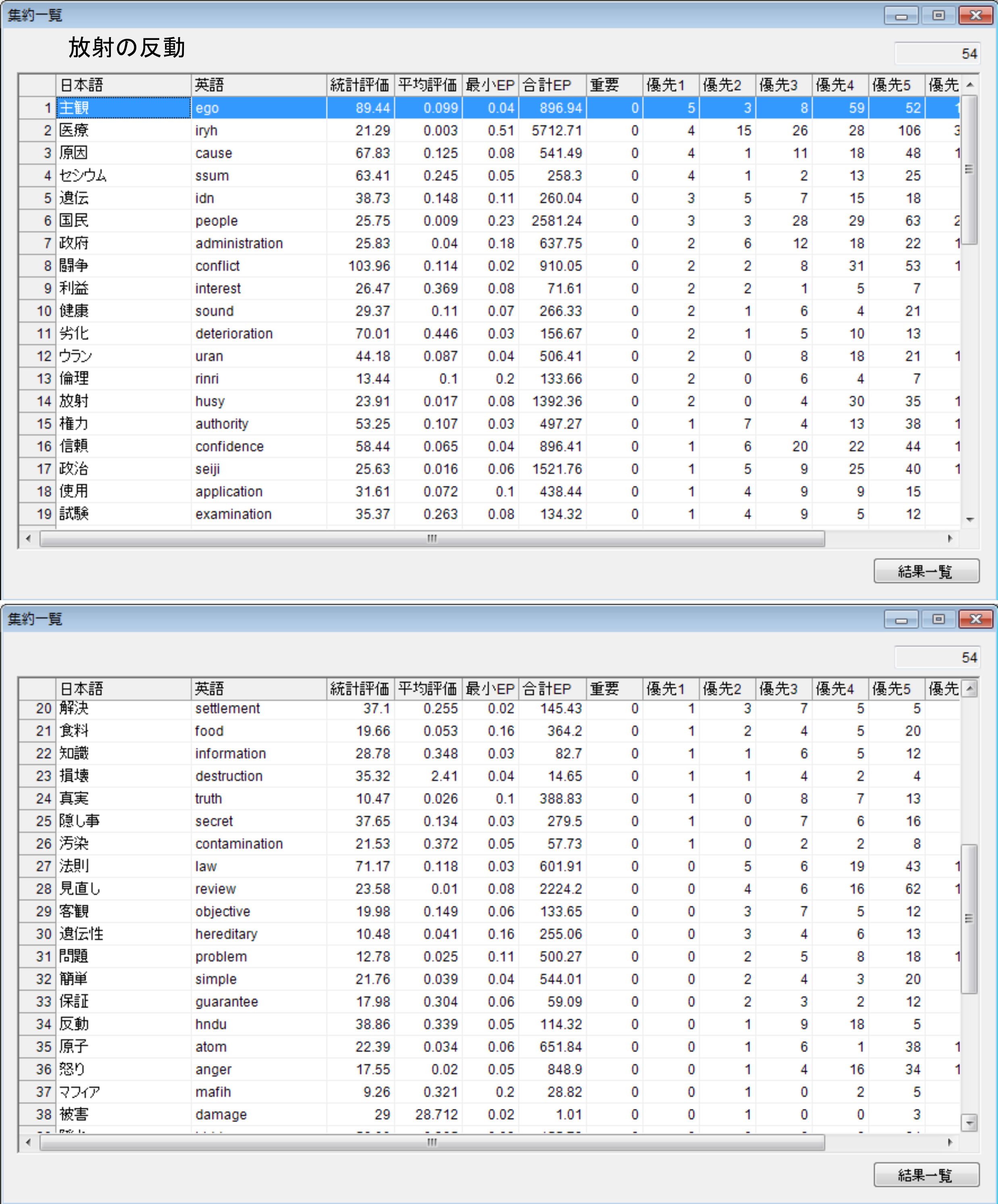998x1204 pixels.
Task: Click right arrow of top horizontal scrollbar
Action: [950, 539]
